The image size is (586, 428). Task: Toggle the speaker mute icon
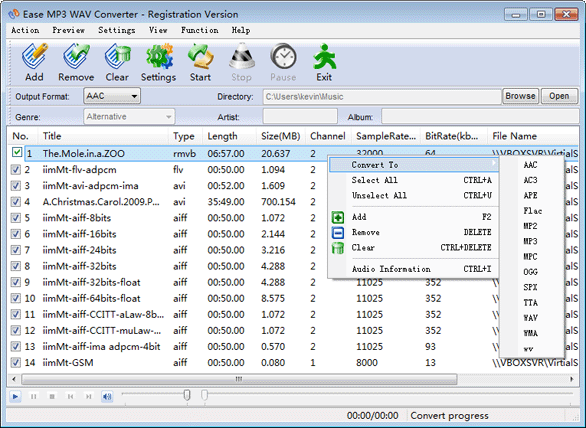(107, 396)
